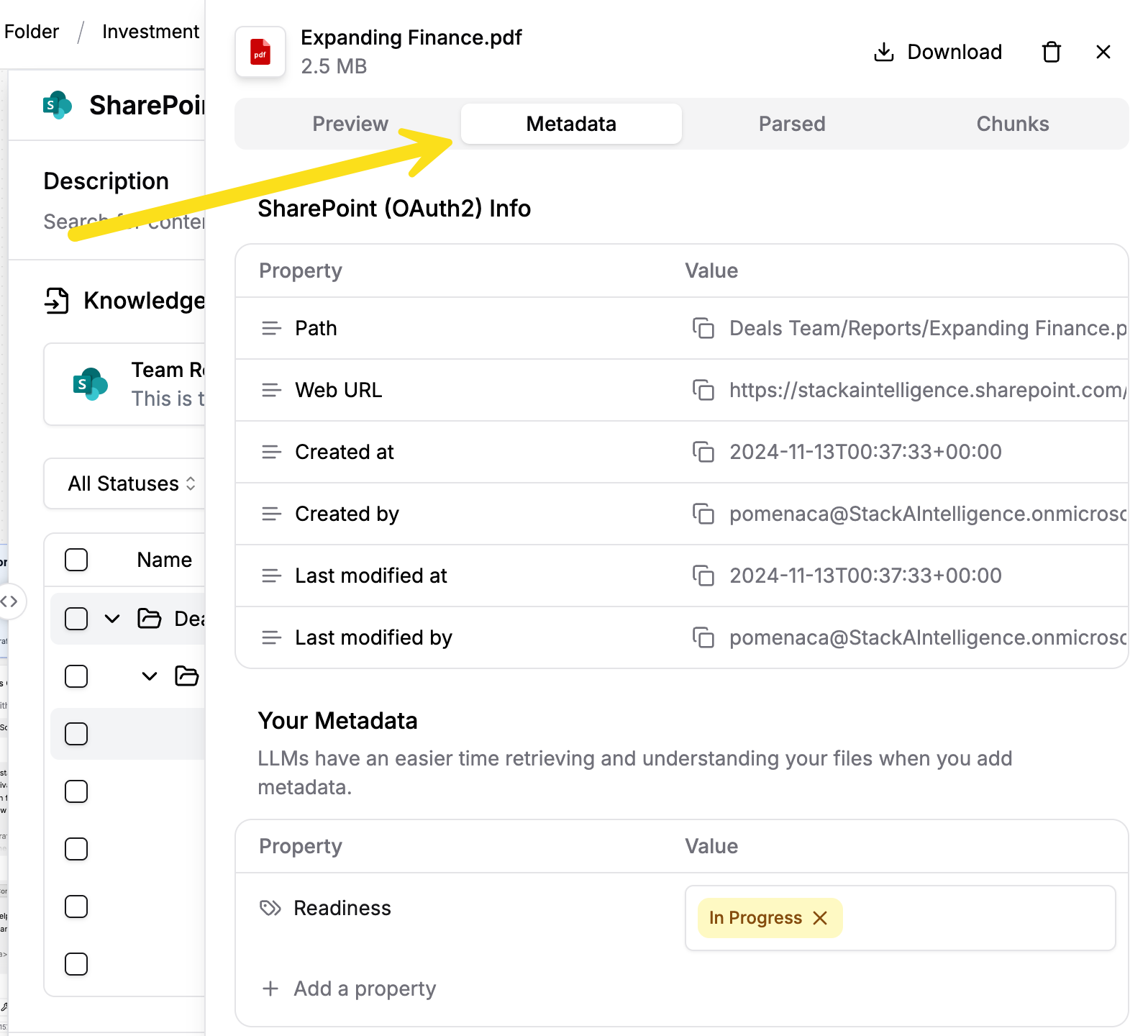
Task: Copy the Created by email
Action: (703, 514)
